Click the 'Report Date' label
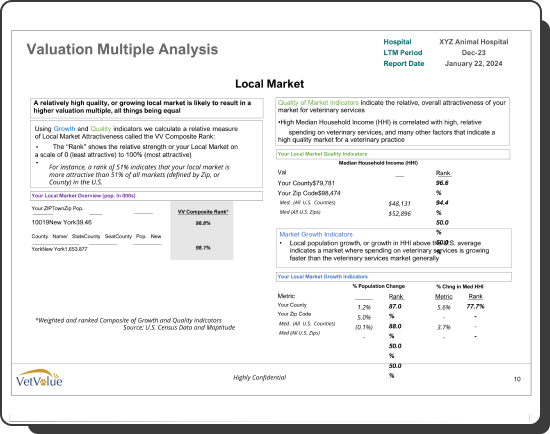This screenshot has width=550, height=434. [x=404, y=64]
